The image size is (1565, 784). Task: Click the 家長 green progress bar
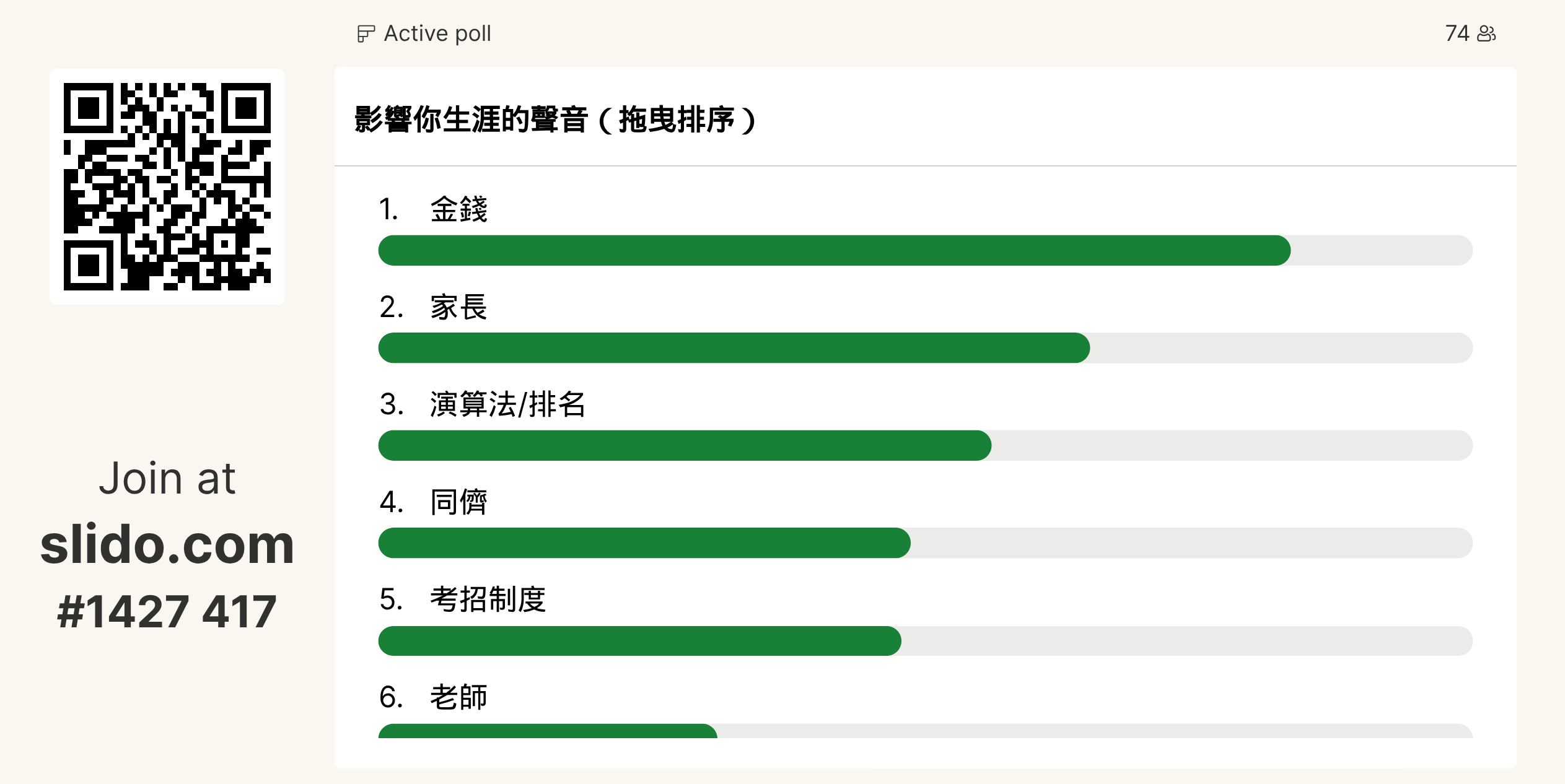[734, 348]
